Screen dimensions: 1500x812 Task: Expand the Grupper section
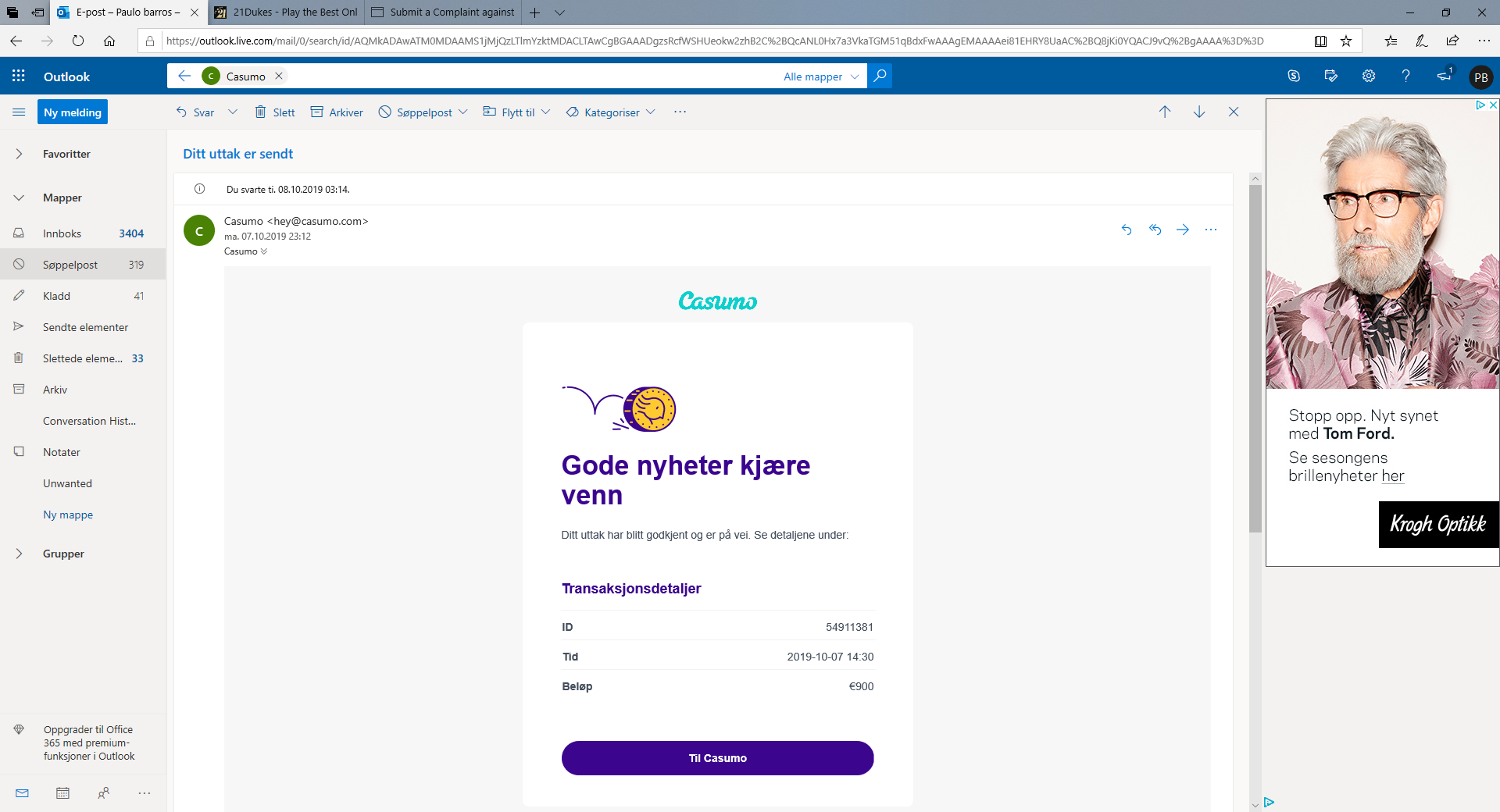(19, 554)
